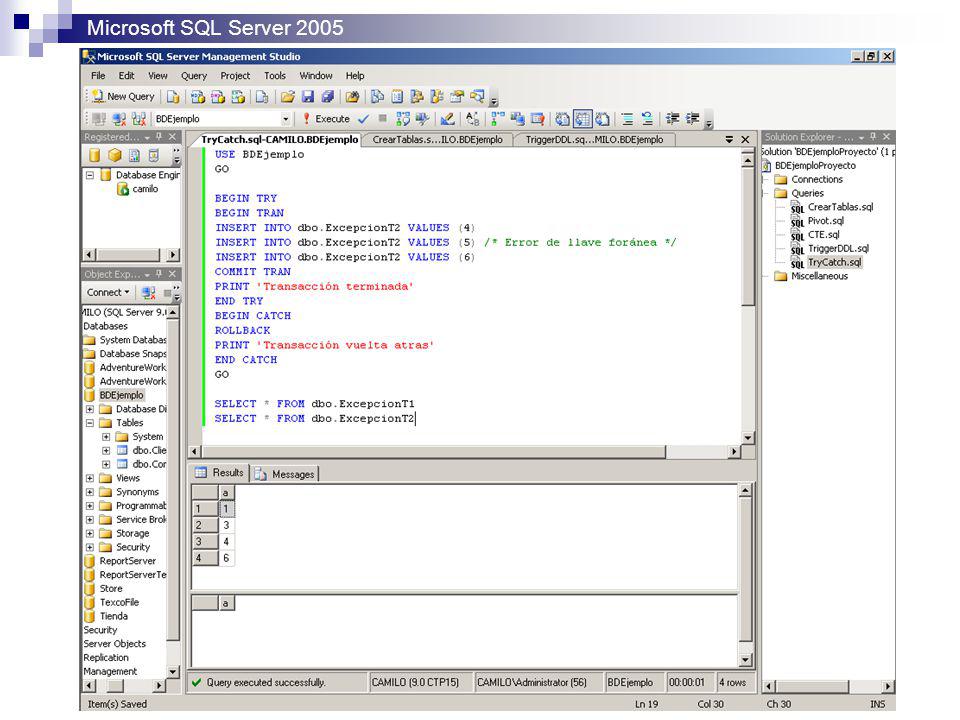
Task: Click Display Estimated Execution Plan icon
Action: (403, 119)
